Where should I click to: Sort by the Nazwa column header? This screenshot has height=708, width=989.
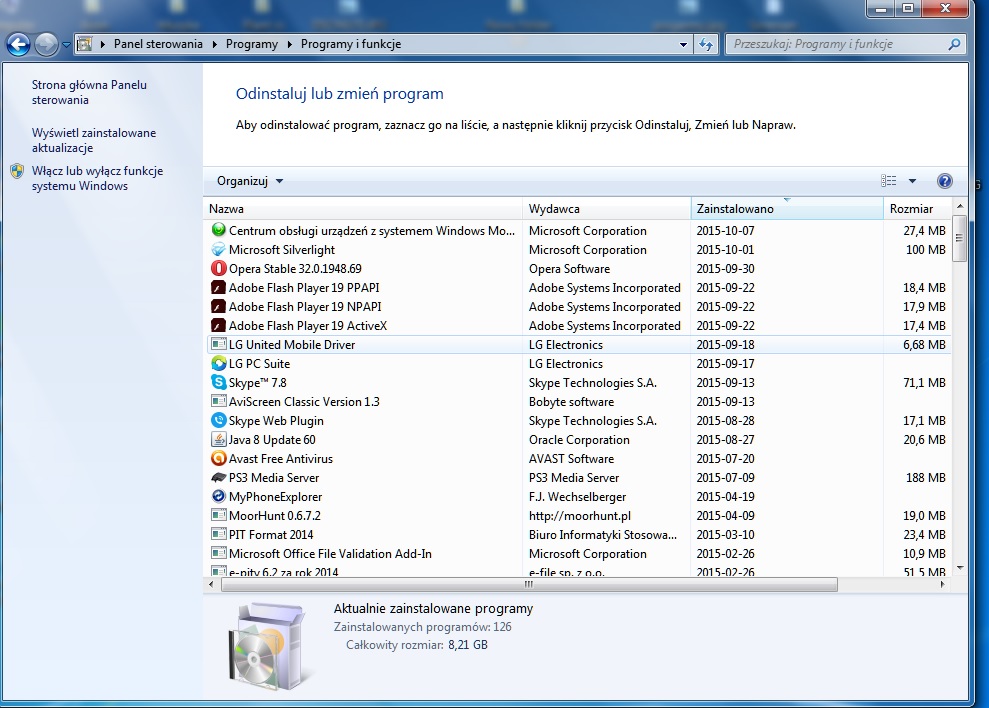pos(363,209)
